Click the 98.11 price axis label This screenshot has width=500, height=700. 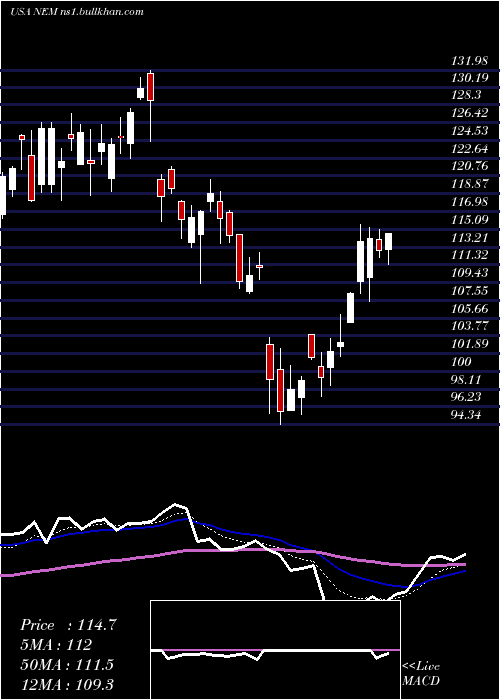(467, 379)
